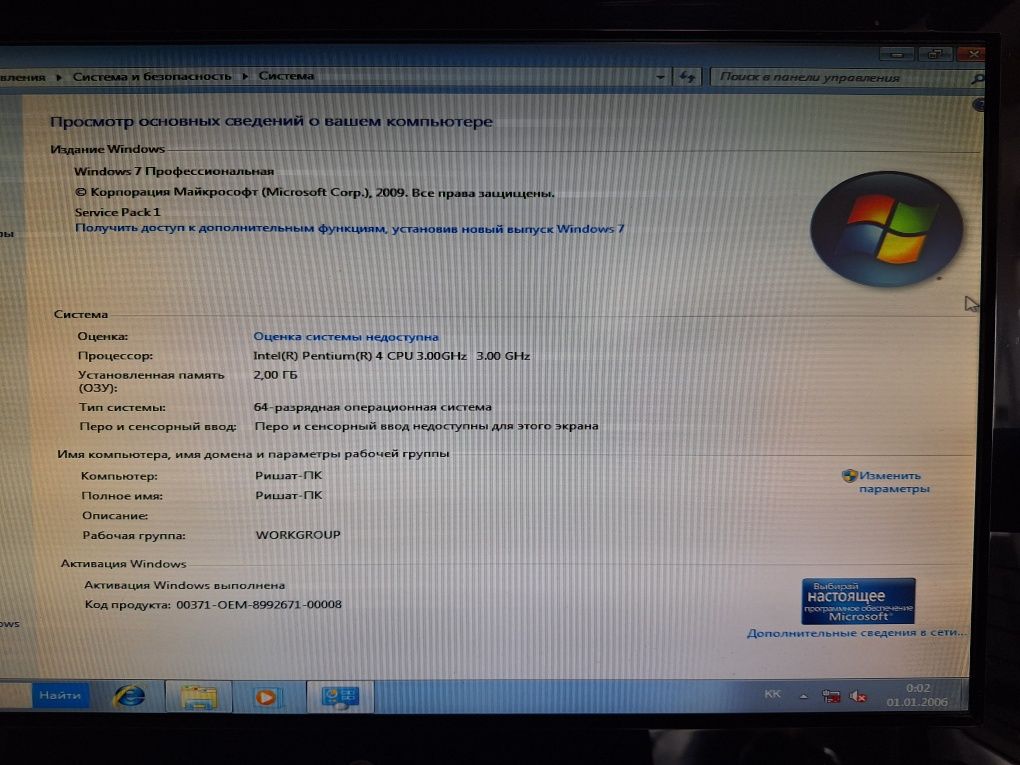
Task: Open clock showing 0:02 01.01.2006
Action: [917, 695]
